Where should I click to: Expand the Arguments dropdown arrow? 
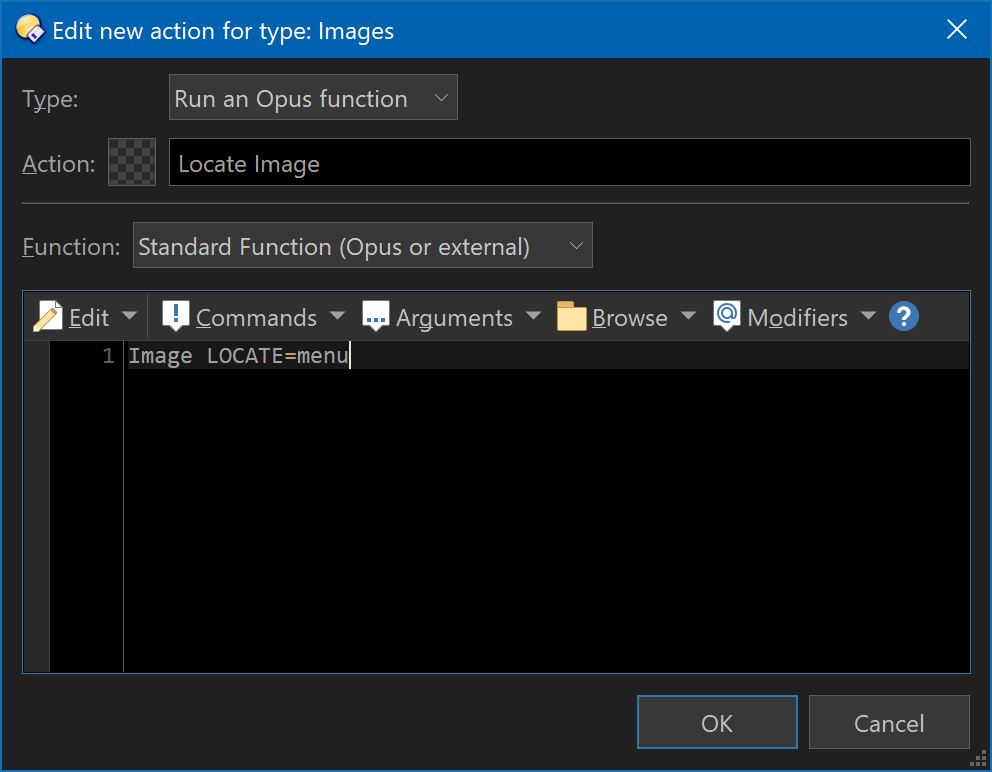coord(533,315)
